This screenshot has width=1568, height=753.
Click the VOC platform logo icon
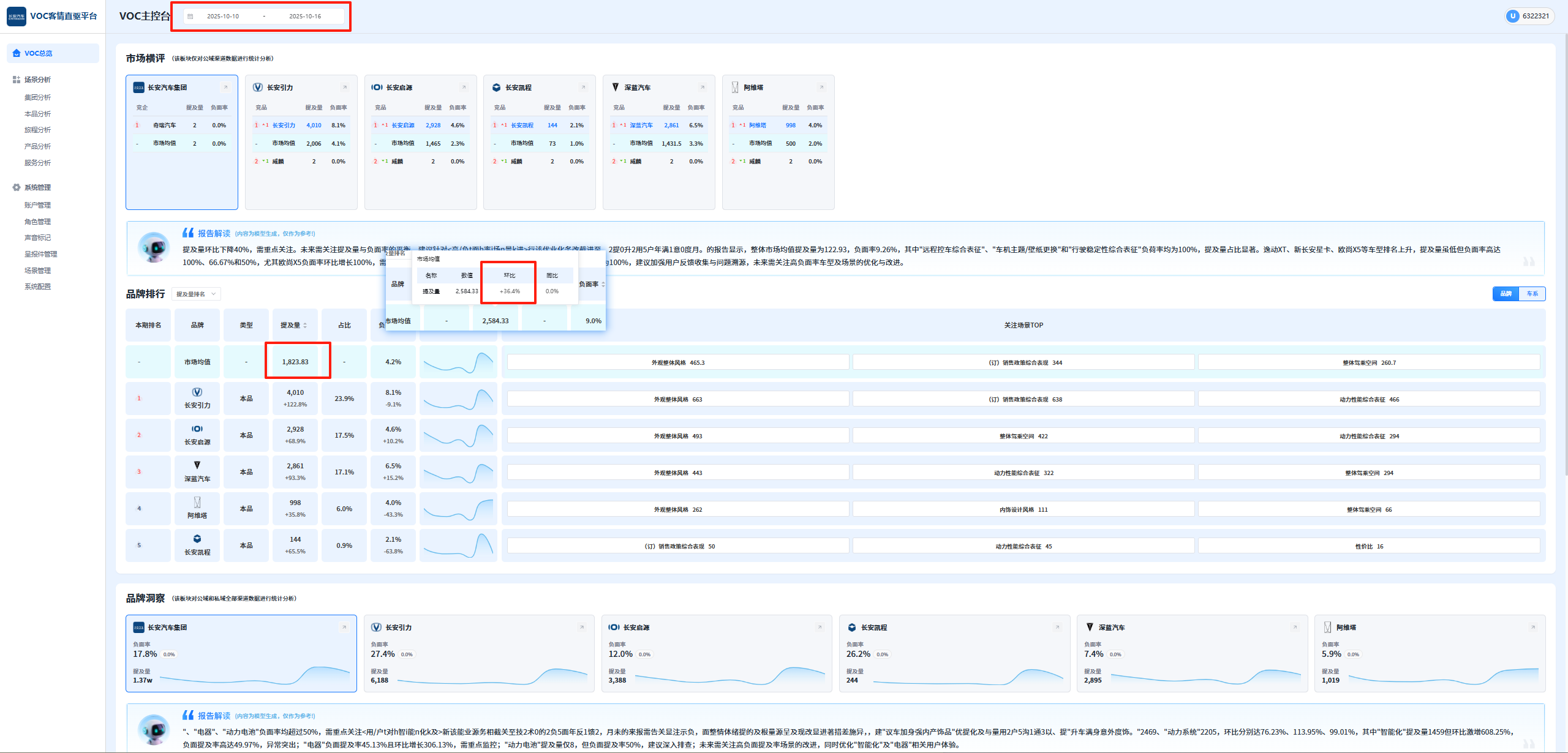(17, 17)
